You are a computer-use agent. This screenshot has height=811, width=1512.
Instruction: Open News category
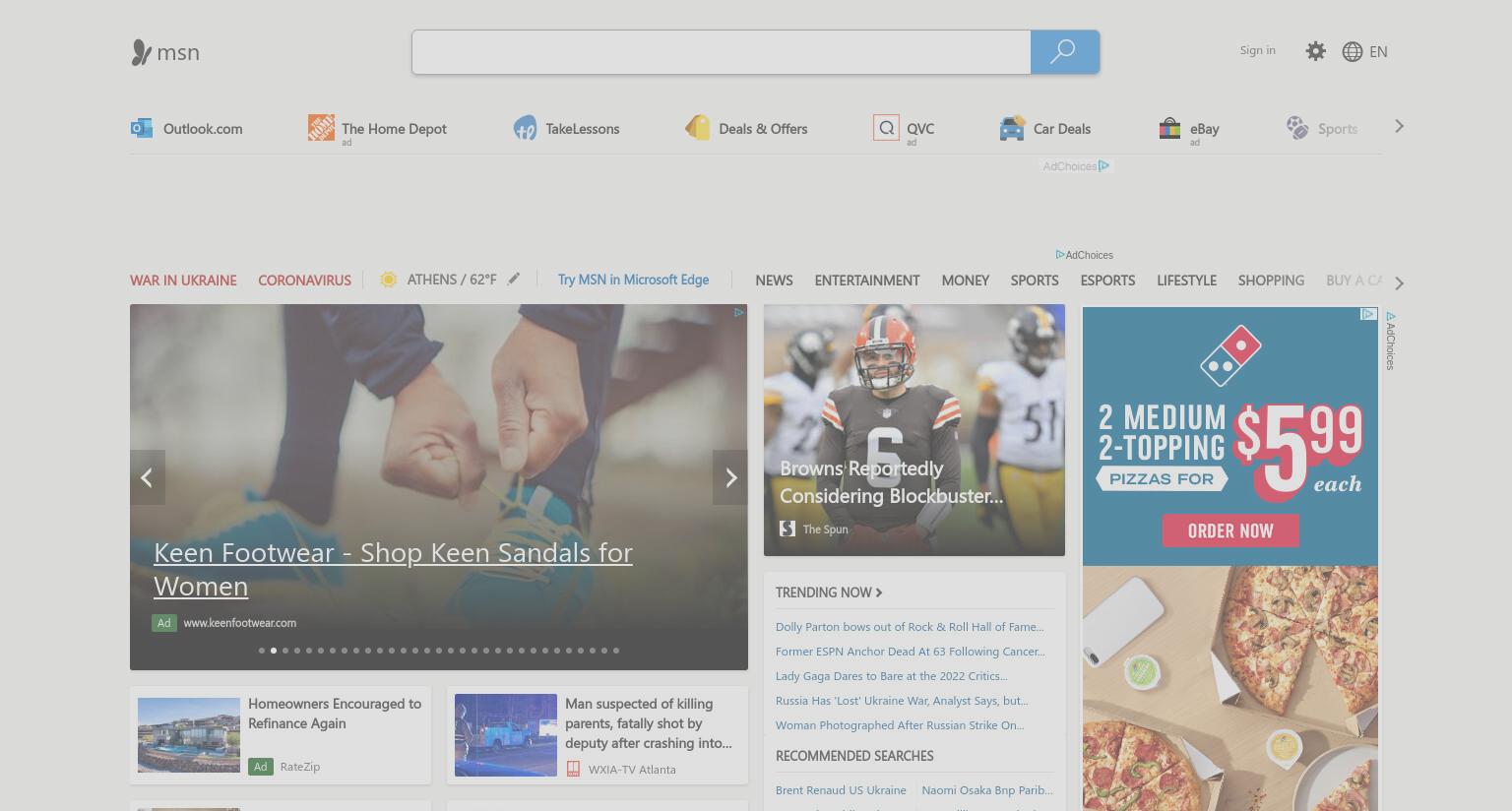coord(774,281)
